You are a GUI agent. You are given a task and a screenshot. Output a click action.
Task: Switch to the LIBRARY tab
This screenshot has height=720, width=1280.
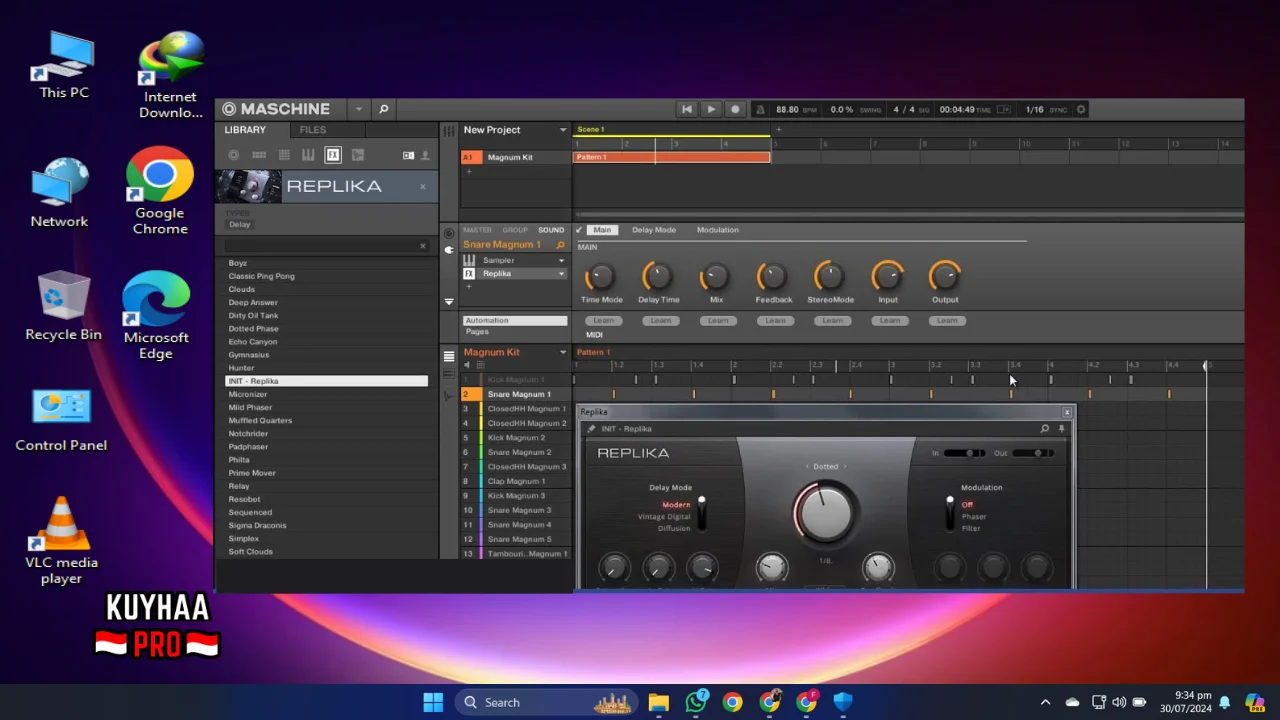(x=245, y=130)
